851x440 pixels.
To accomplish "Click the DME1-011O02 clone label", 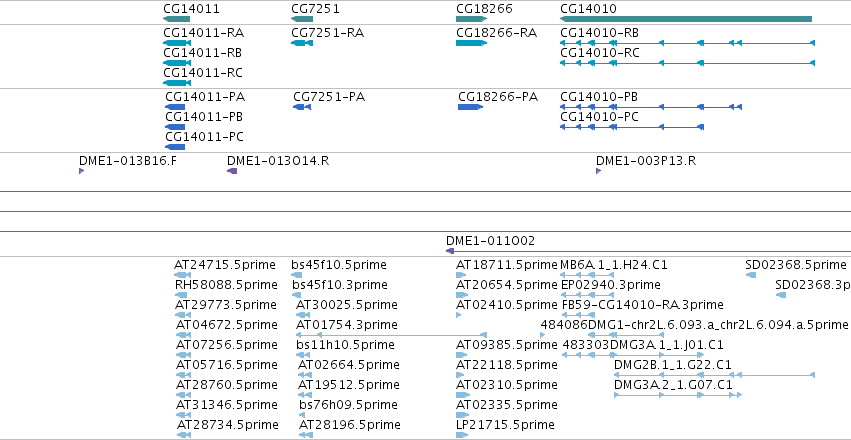I will tap(490, 240).
